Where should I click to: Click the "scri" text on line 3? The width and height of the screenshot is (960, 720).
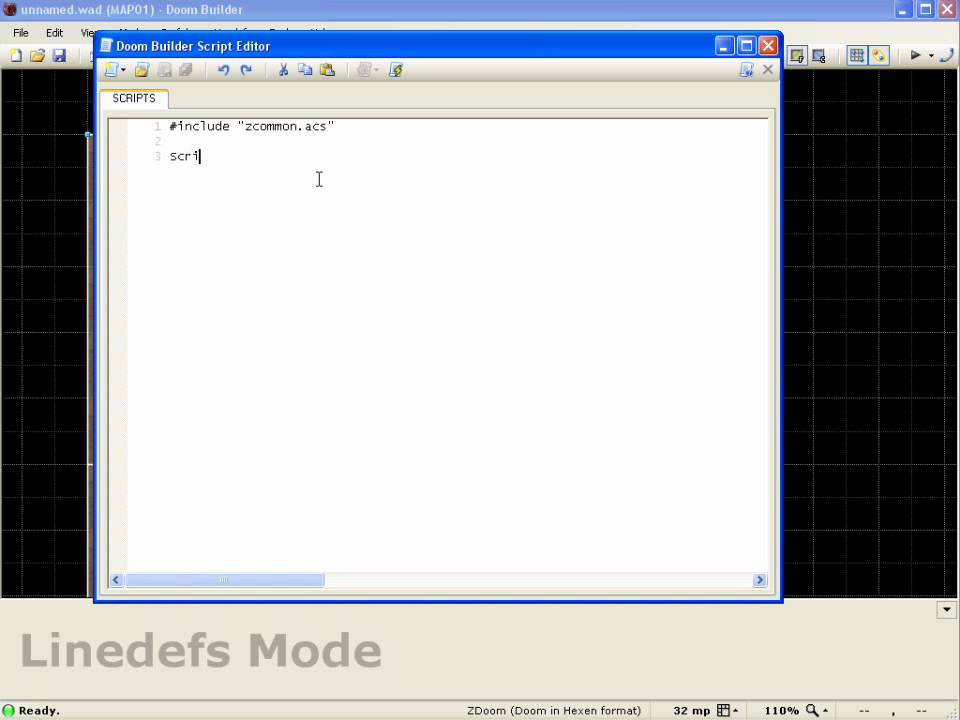[184, 156]
